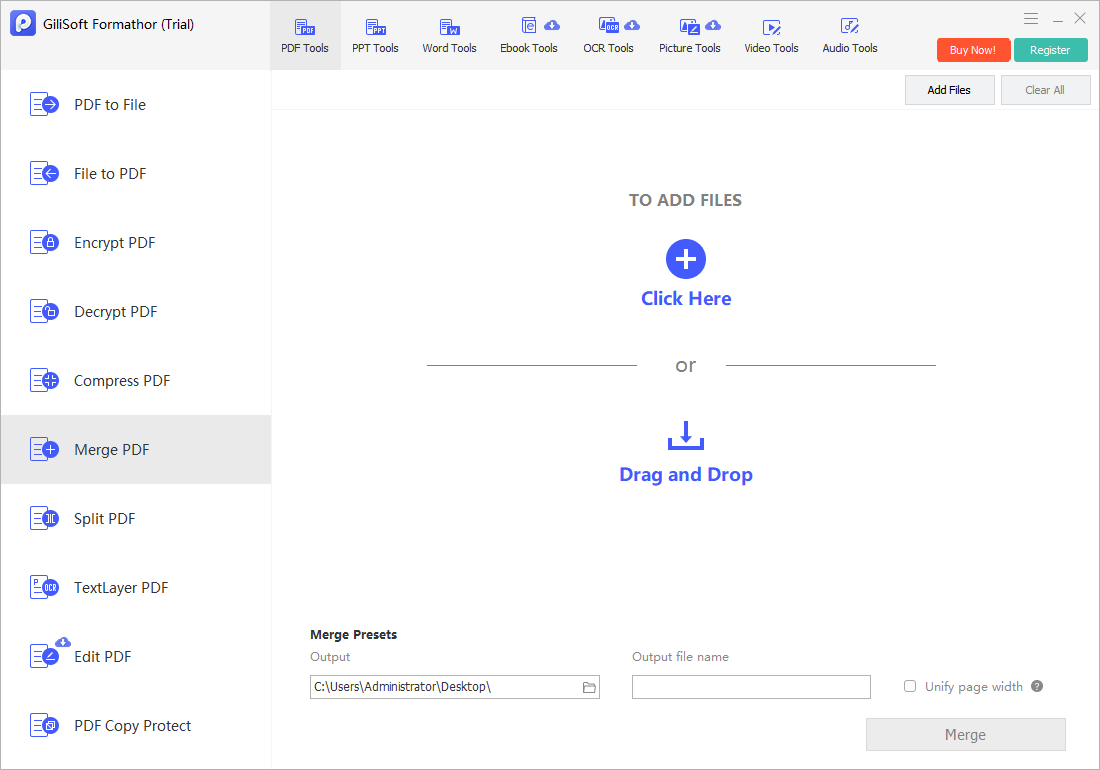Select the Compress PDF icon
The image size is (1100, 770).
point(44,380)
